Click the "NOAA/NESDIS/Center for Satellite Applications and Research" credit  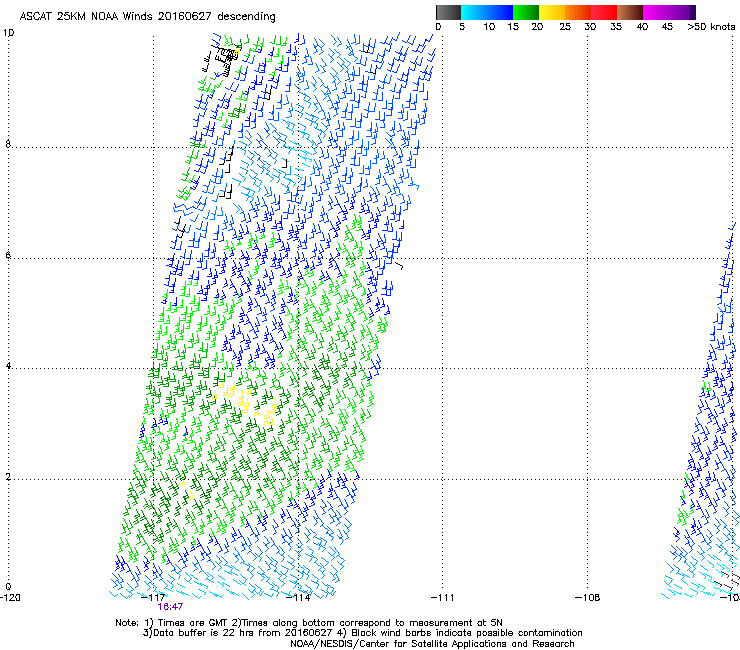pyautogui.click(x=432, y=643)
